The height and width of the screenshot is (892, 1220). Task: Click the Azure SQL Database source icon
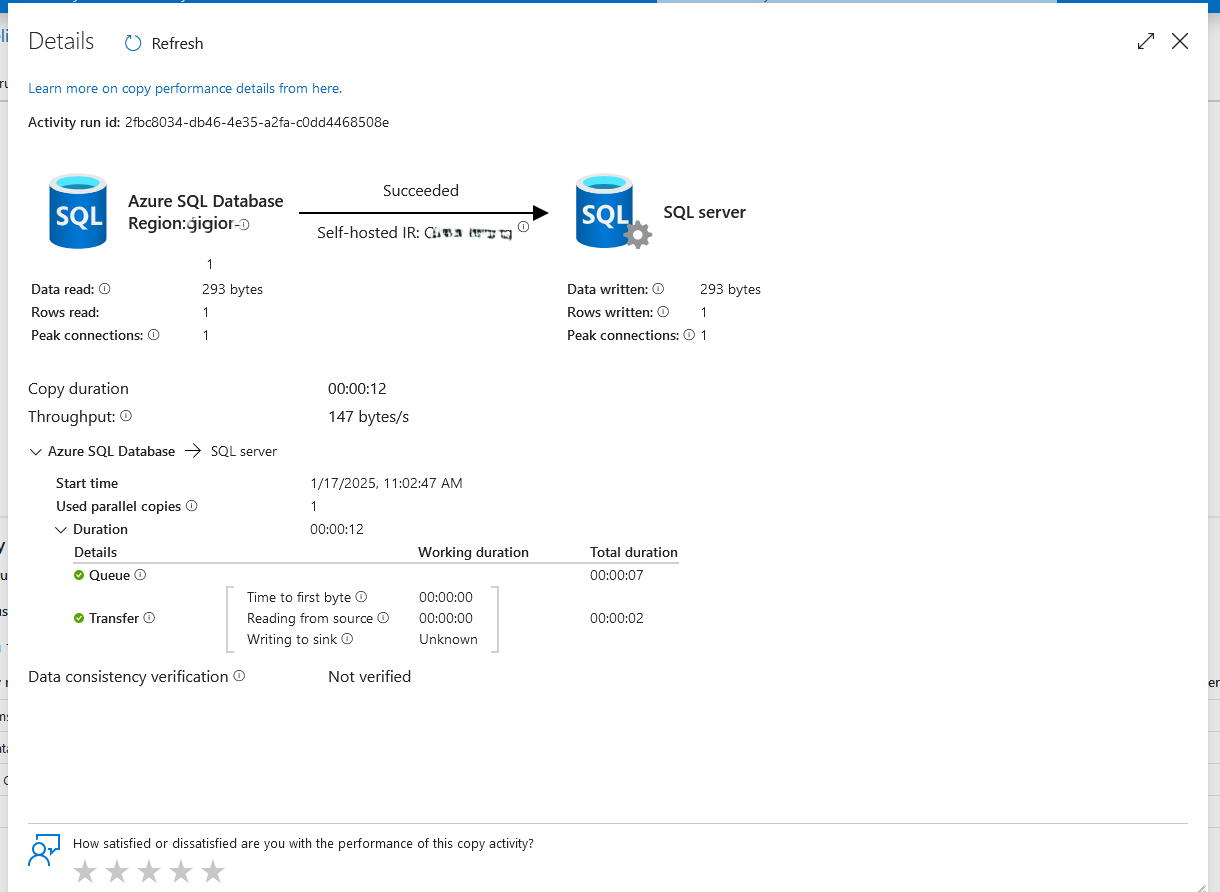click(x=78, y=211)
